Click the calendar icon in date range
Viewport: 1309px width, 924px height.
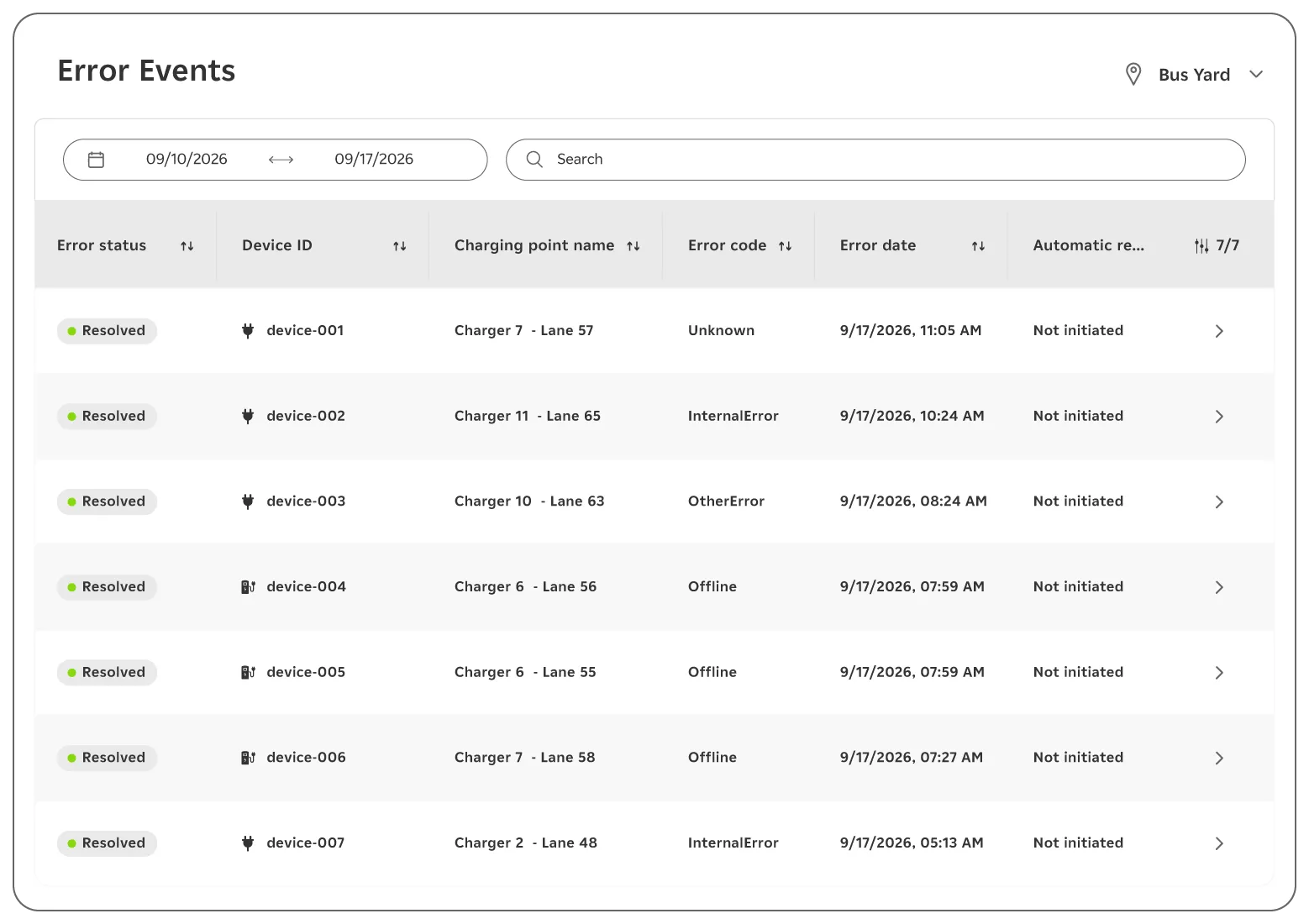[x=97, y=160]
